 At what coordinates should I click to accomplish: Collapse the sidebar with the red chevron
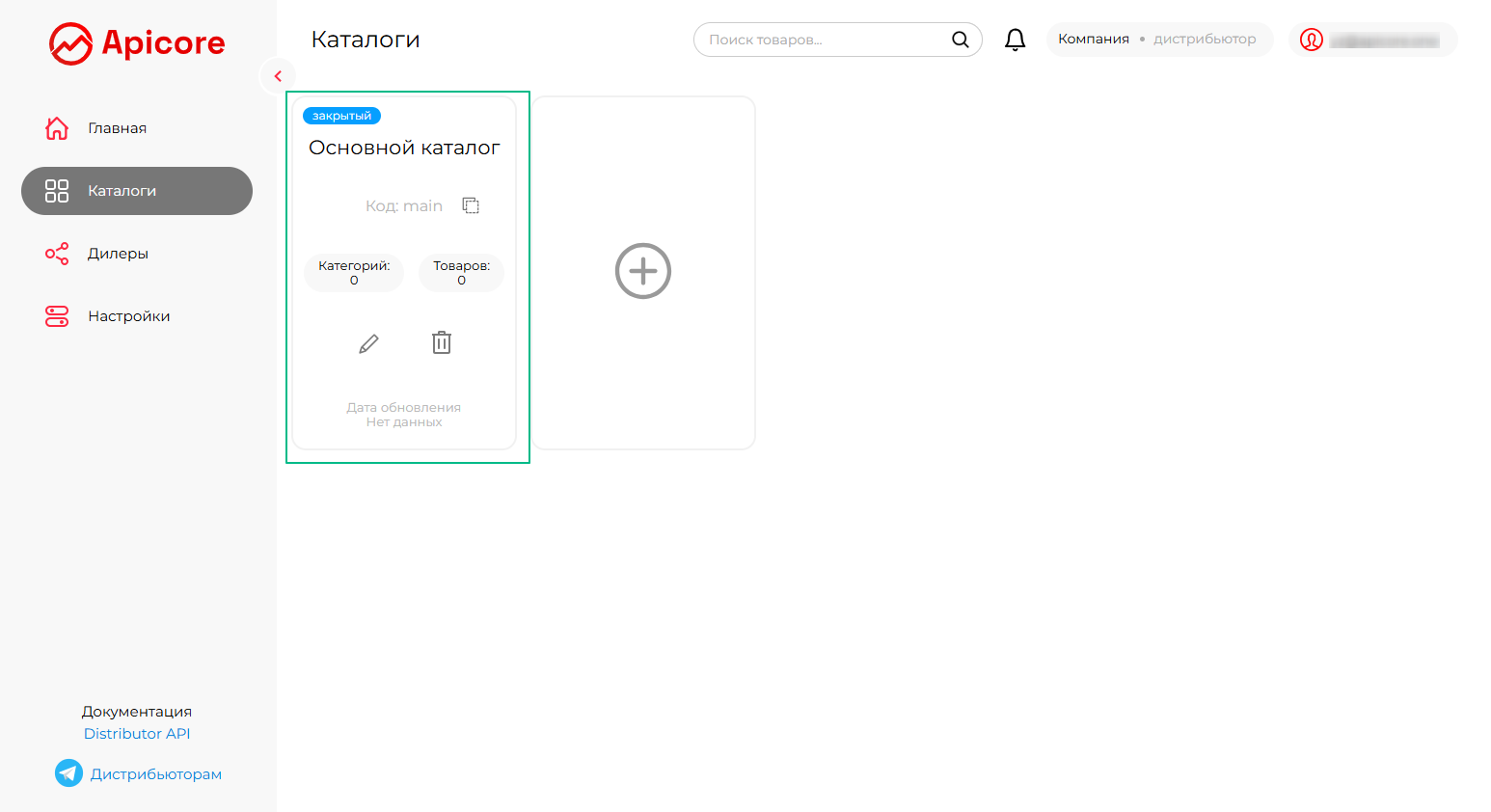point(278,76)
